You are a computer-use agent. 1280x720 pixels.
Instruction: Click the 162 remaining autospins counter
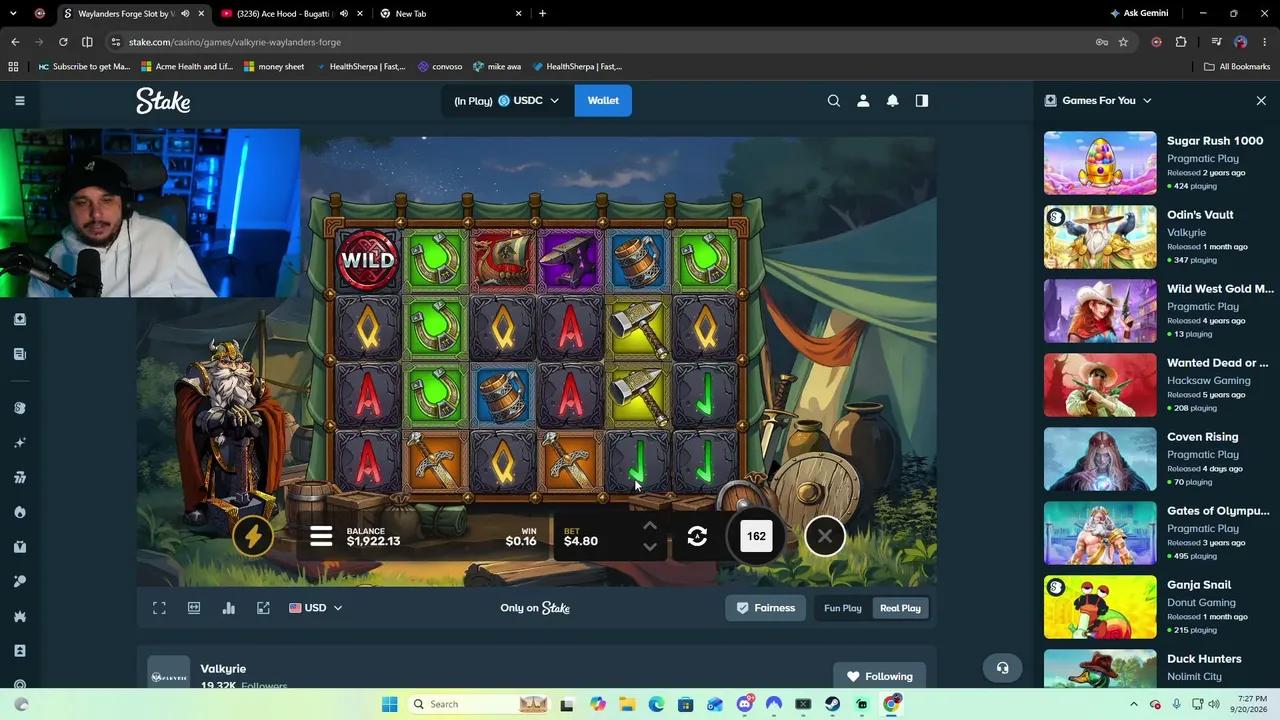(x=756, y=536)
